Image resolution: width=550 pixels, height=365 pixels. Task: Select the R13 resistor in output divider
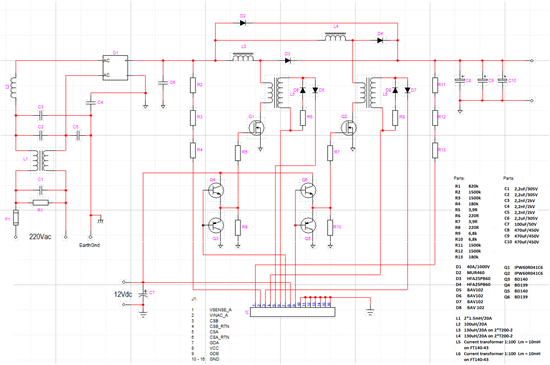pyautogui.click(x=435, y=150)
